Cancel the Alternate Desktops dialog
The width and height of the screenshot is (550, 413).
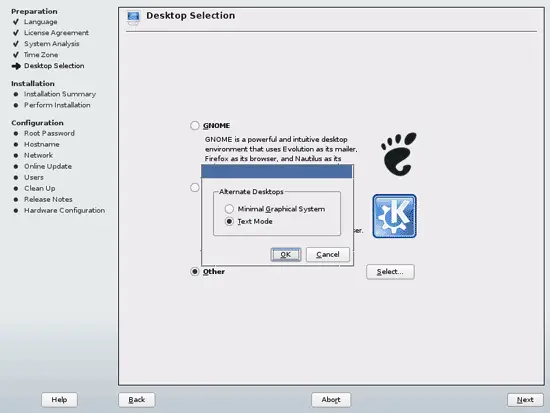click(x=328, y=254)
